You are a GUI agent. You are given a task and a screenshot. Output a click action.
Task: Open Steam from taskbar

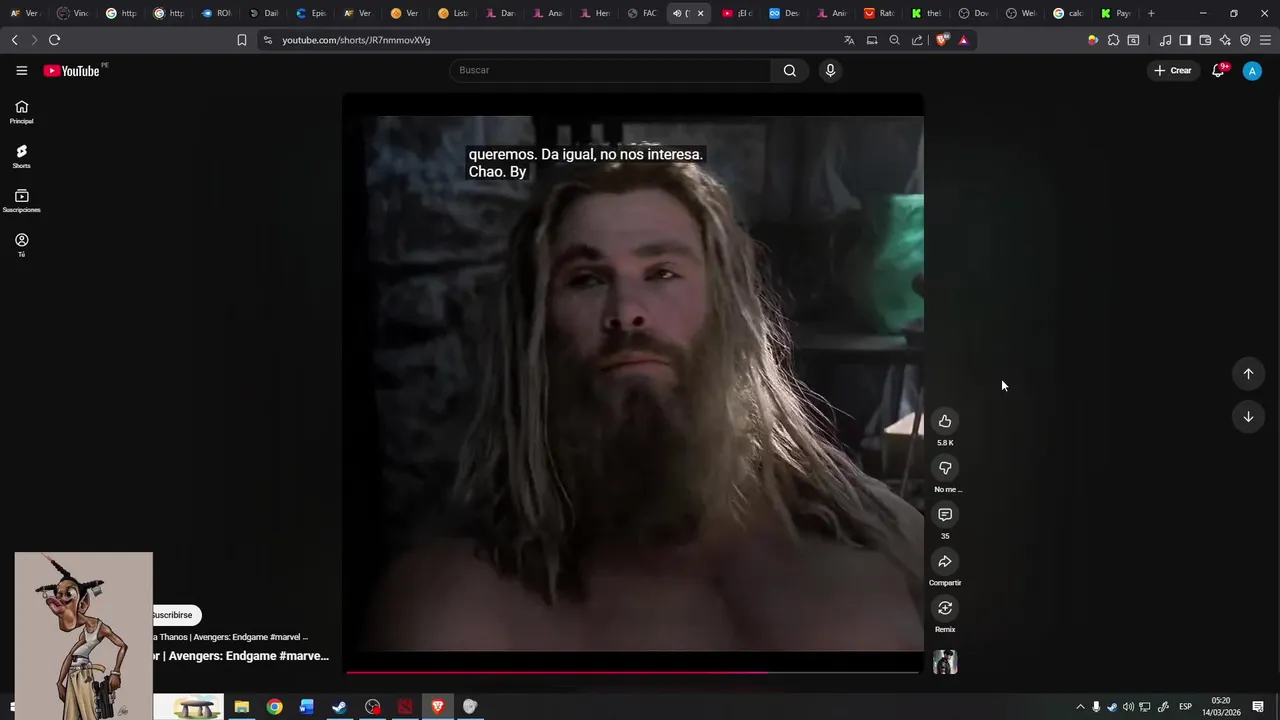coord(340,707)
